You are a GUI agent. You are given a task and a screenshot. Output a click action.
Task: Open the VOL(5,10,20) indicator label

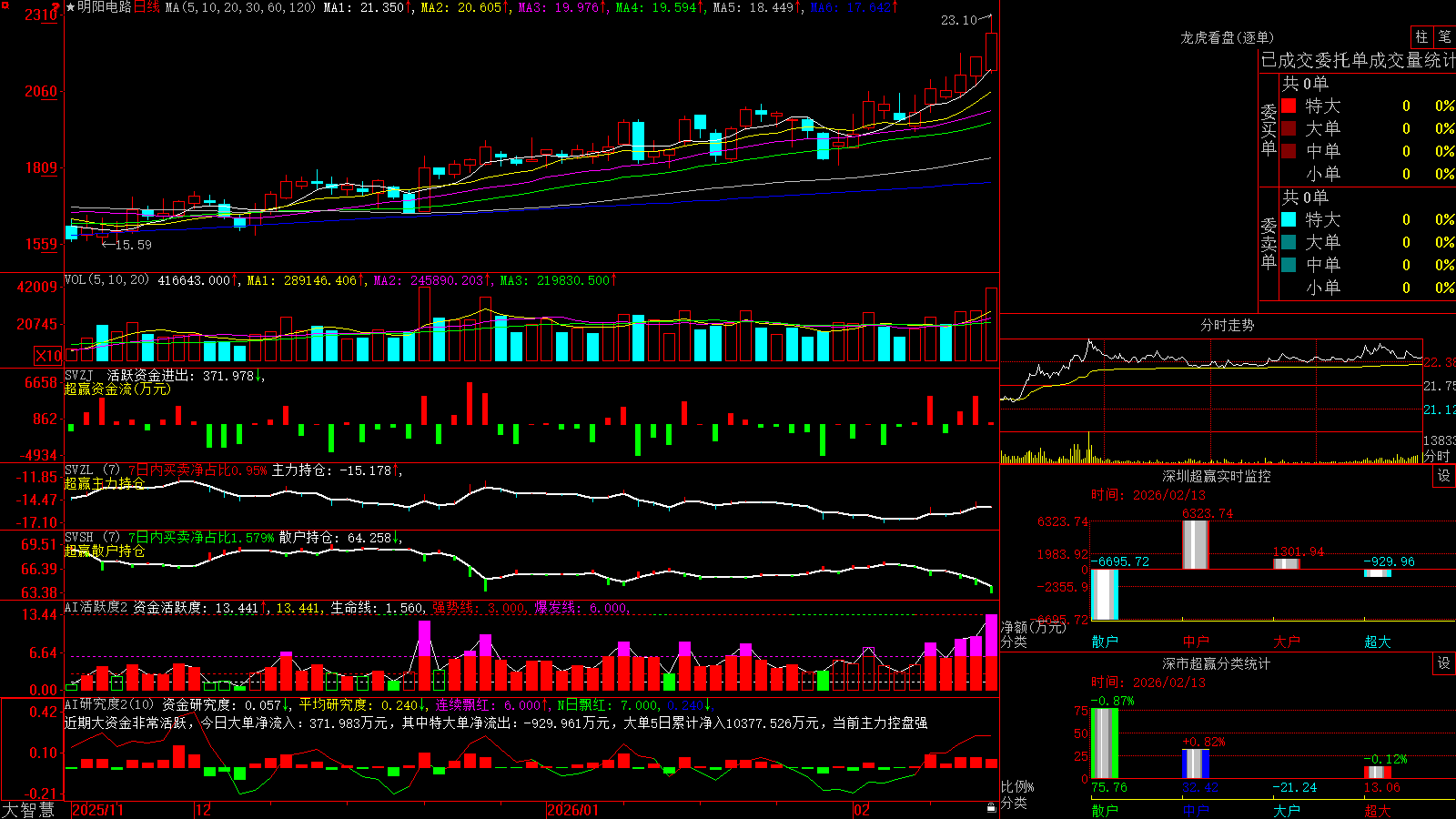click(x=106, y=280)
